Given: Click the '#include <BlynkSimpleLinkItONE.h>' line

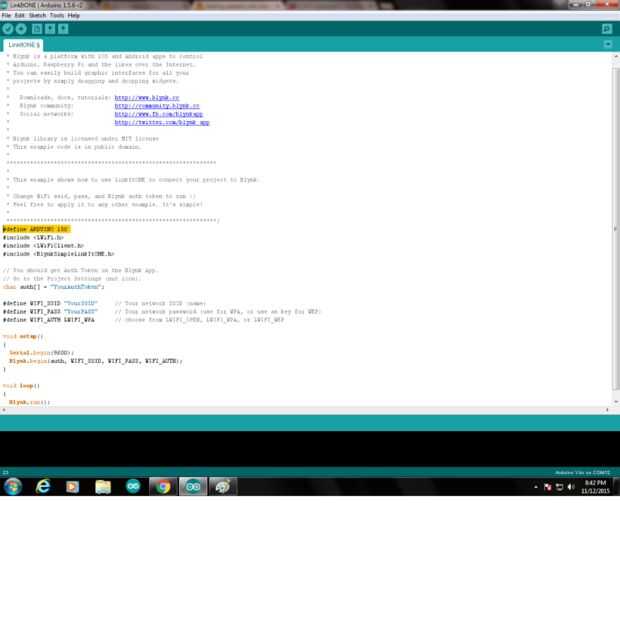Looking at the screenshot, I should [x=59, y=254].
